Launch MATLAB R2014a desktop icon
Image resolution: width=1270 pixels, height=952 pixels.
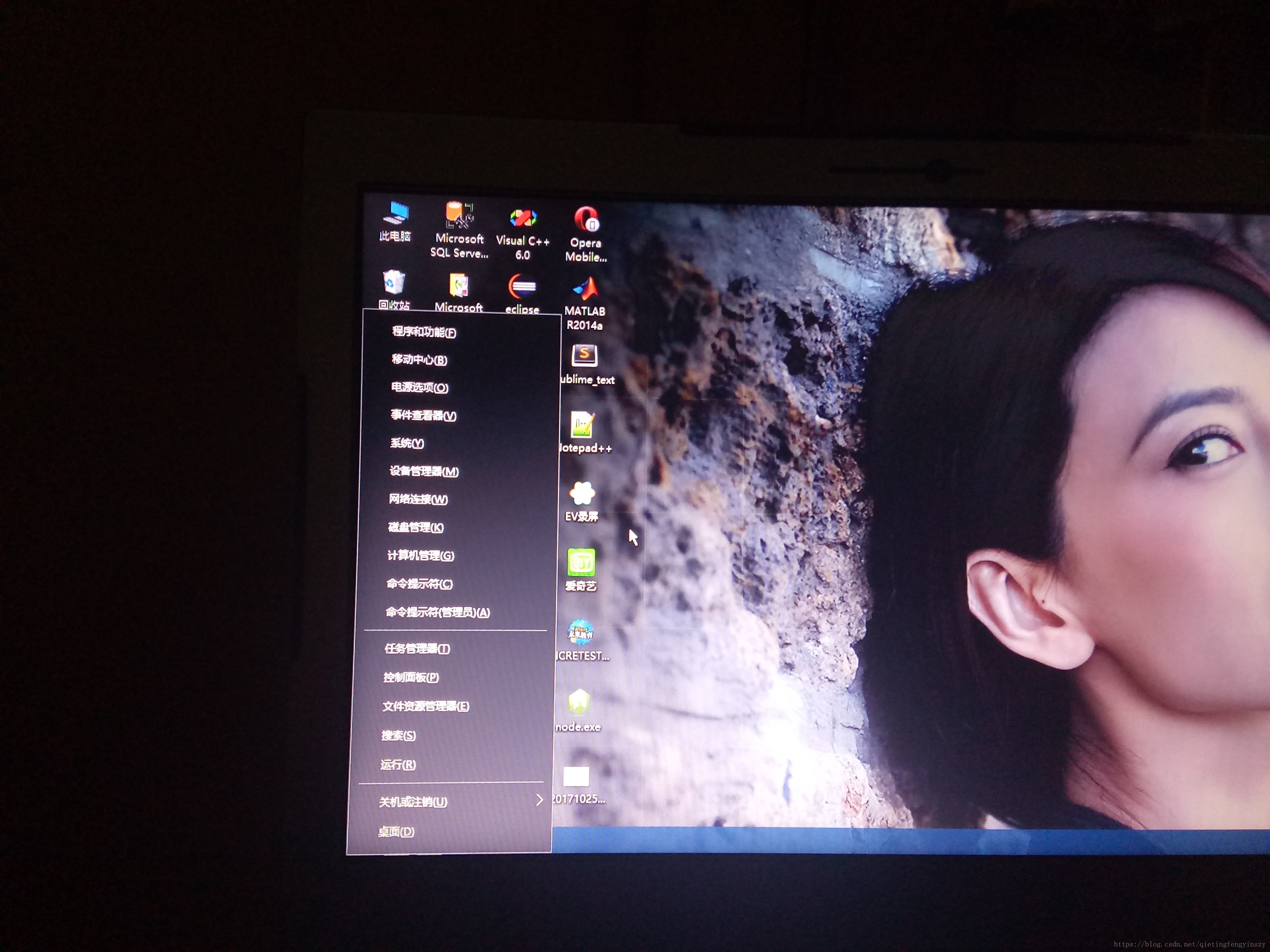point(586,290)
